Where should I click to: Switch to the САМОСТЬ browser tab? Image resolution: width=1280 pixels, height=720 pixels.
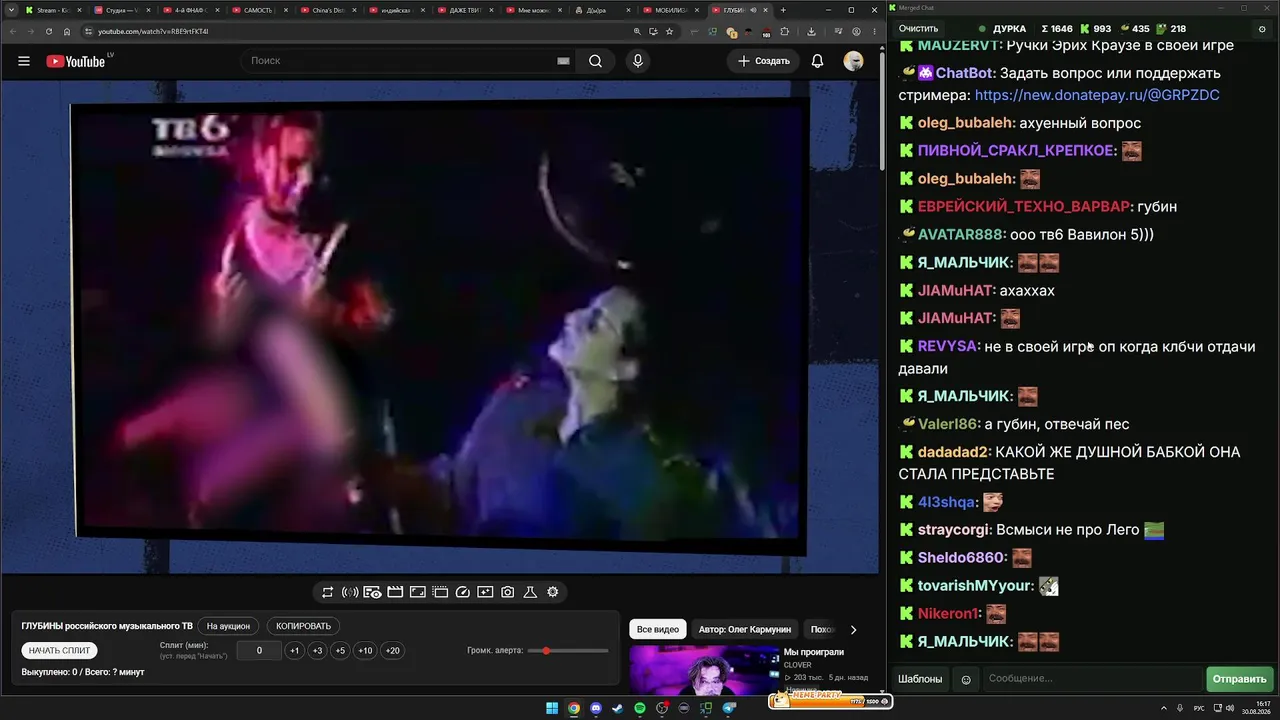pyautogui.click(x=260, y=10)
